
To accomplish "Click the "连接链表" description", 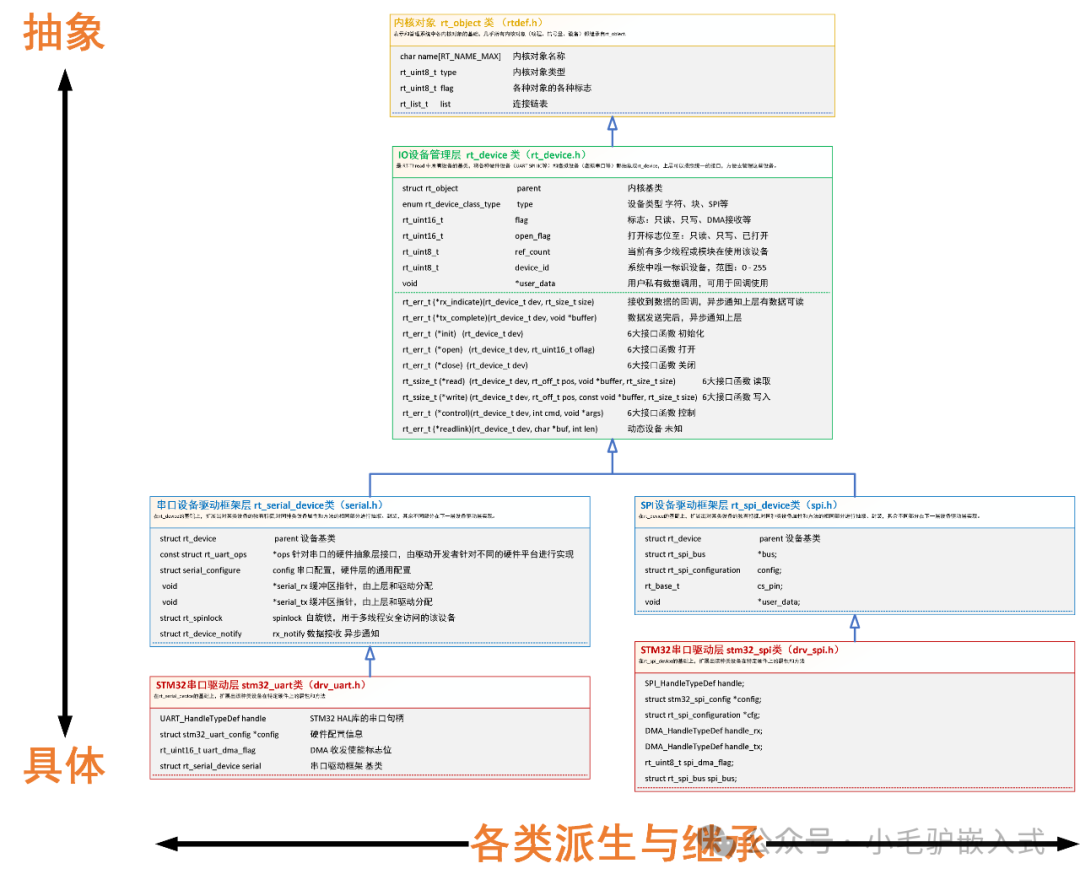I will [x=530, y=104].
